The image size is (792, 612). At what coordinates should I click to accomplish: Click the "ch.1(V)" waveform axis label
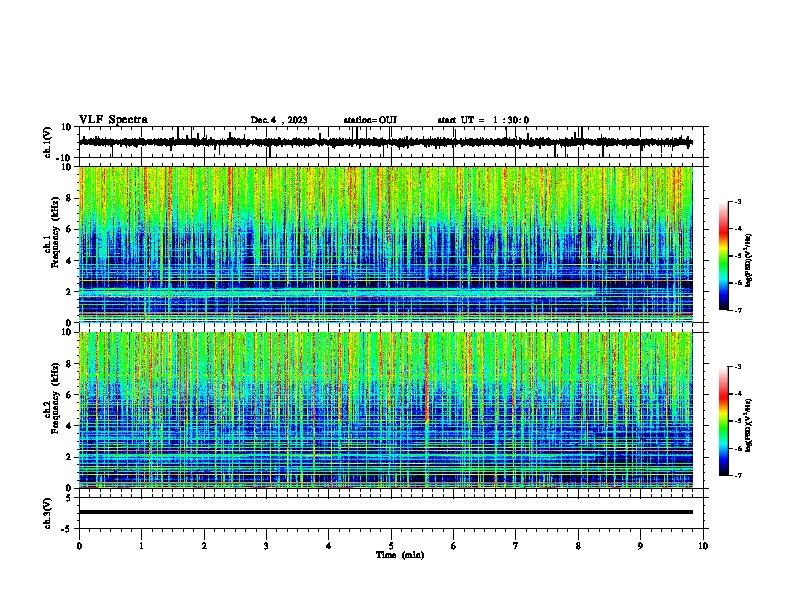(x=48, y=142)
